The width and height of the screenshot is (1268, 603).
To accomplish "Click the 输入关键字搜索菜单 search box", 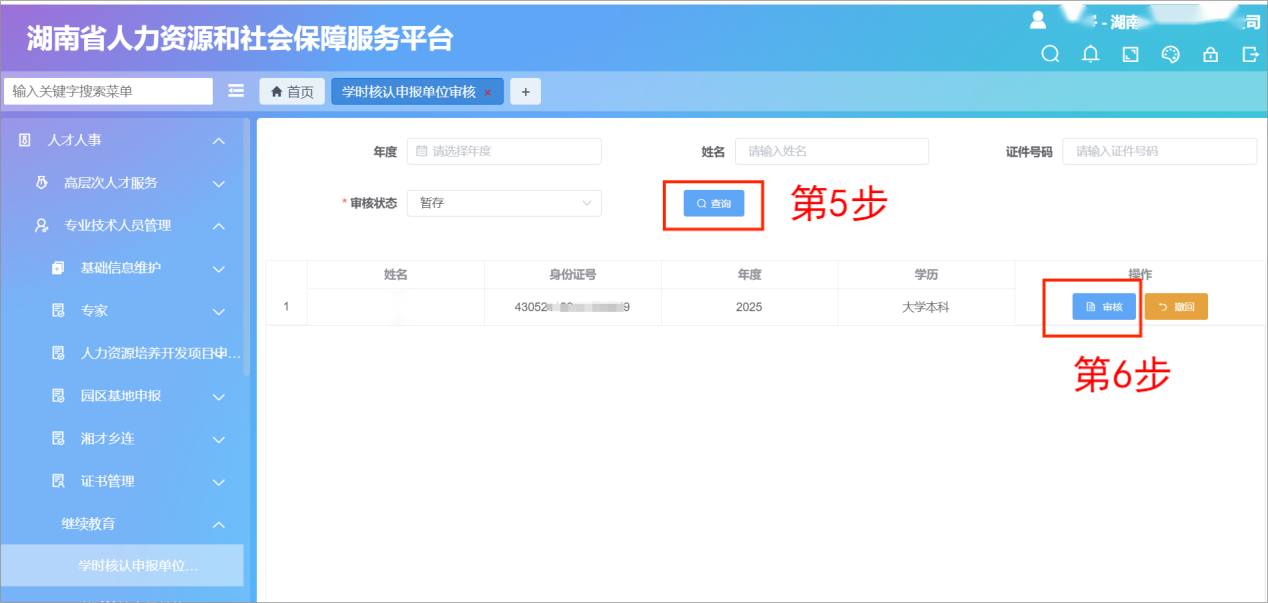I will coord(108,92).
